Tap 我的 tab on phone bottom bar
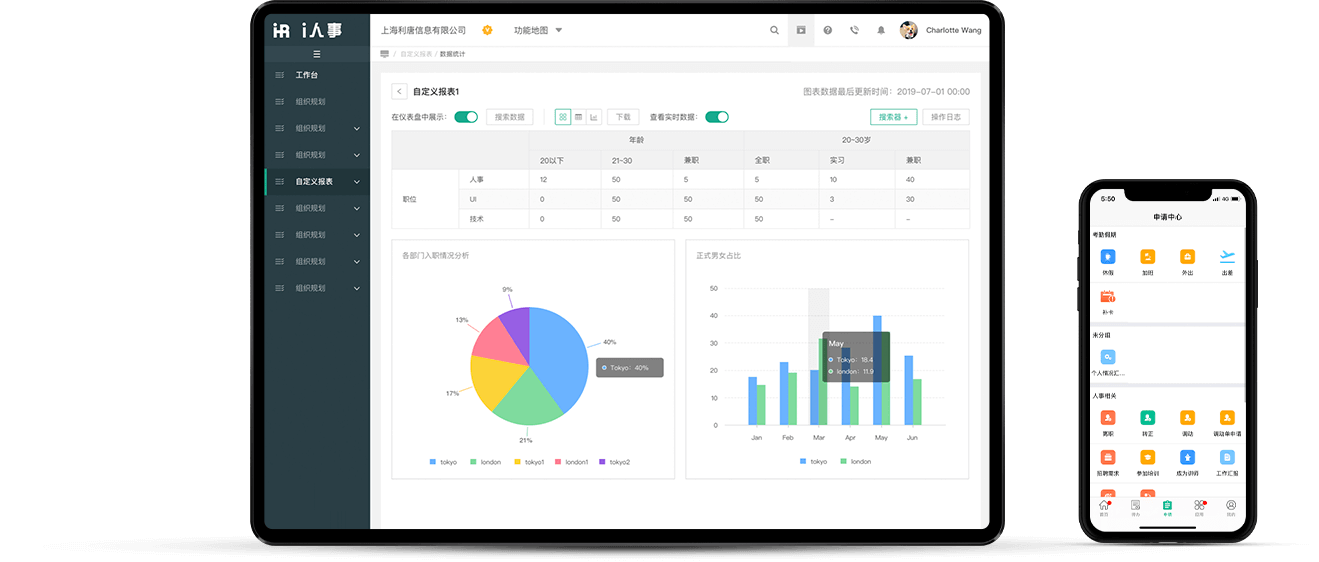The width and height of the screenshot is (1319, 562). point(1230,507)
